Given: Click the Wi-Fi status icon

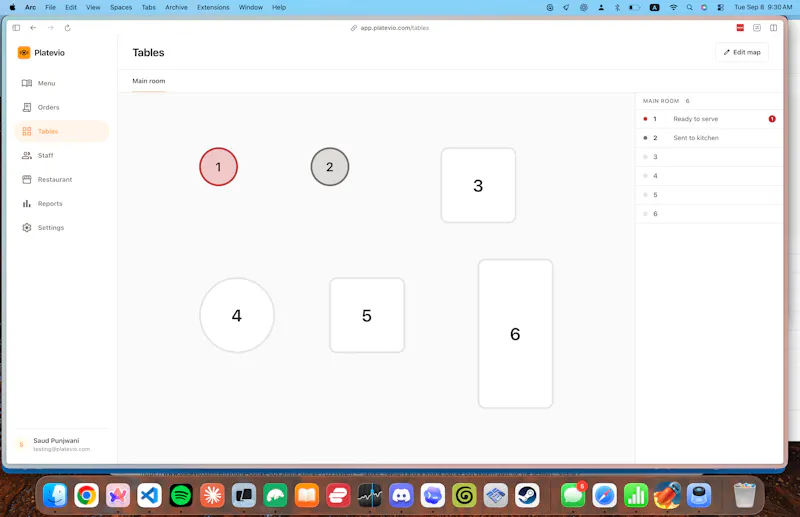Looking at the screenshot, I should 673,7.
